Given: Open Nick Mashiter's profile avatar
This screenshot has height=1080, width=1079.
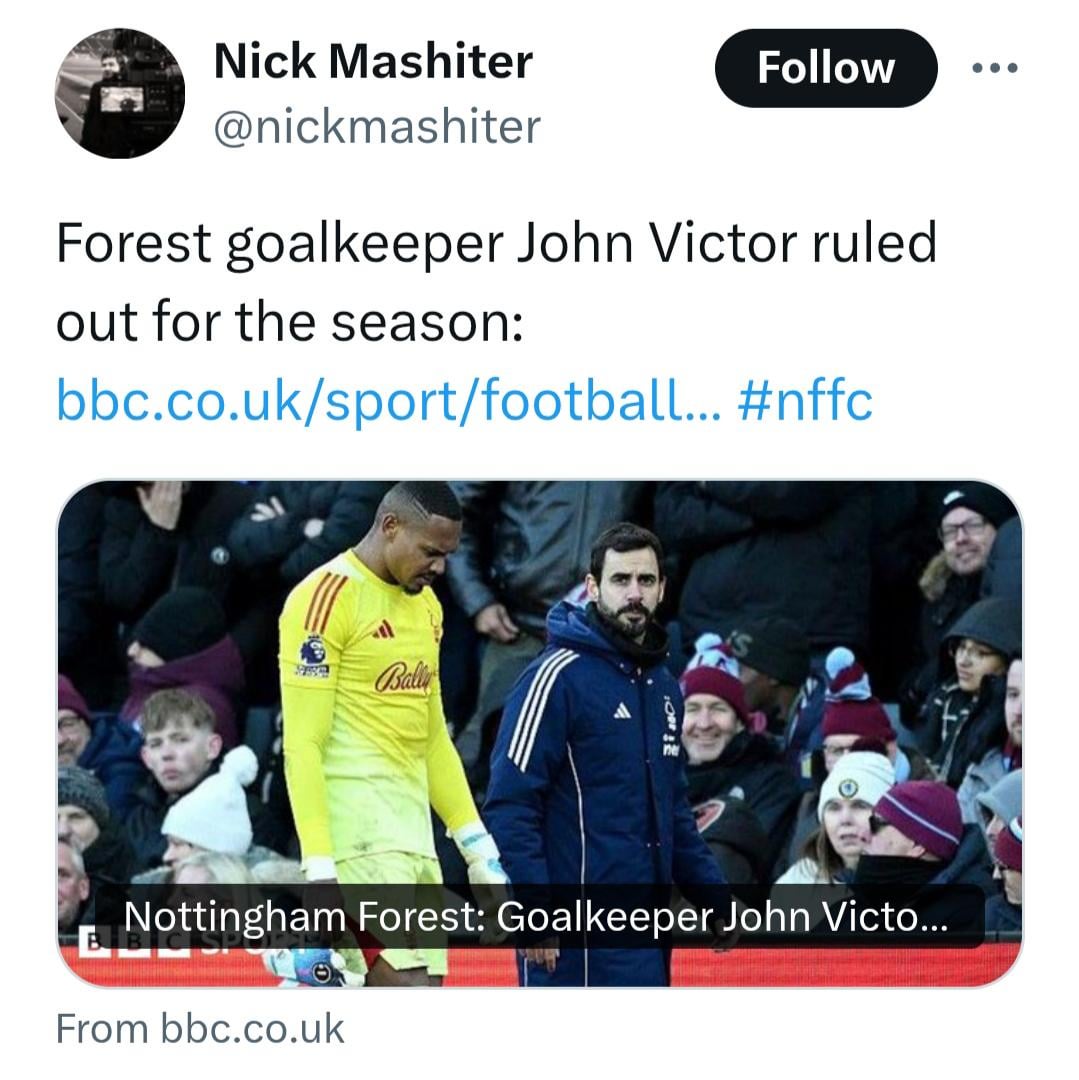Looking at the screenshot, I should (119, 94).
